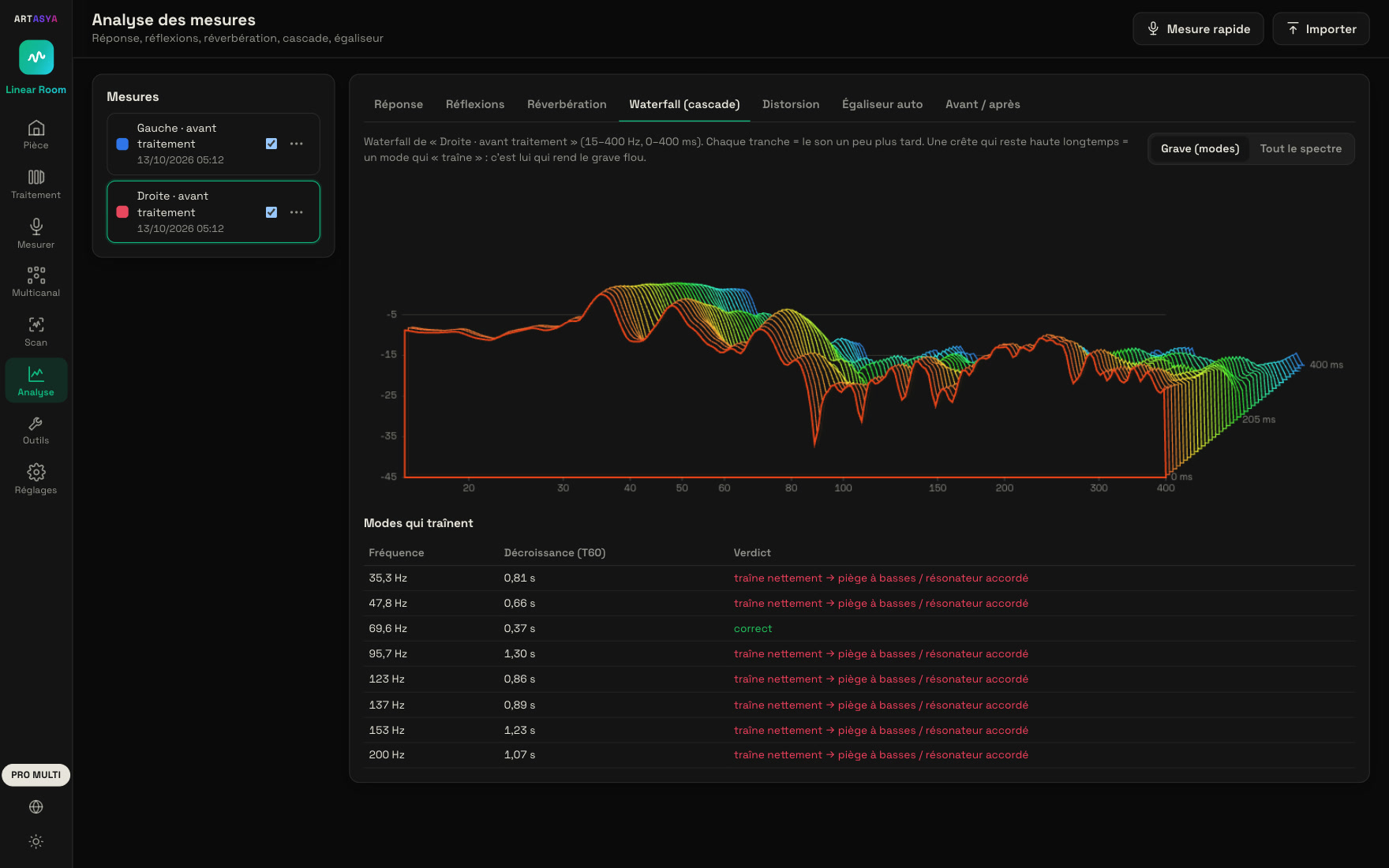Toggle the Gauche avant traitement checkbox
Image resolution: width=1389 pixels, height=868 pixels.
(271, 144)
